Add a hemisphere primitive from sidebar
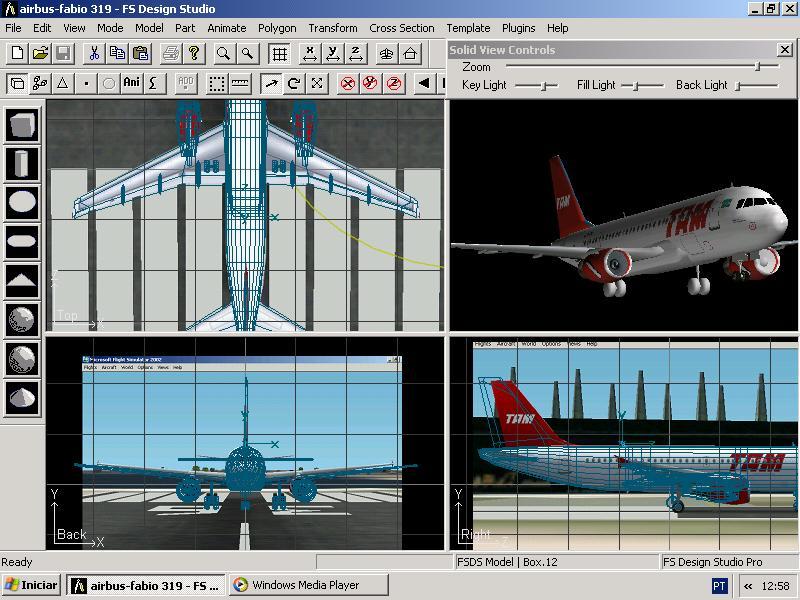 [x=22, y=359]
